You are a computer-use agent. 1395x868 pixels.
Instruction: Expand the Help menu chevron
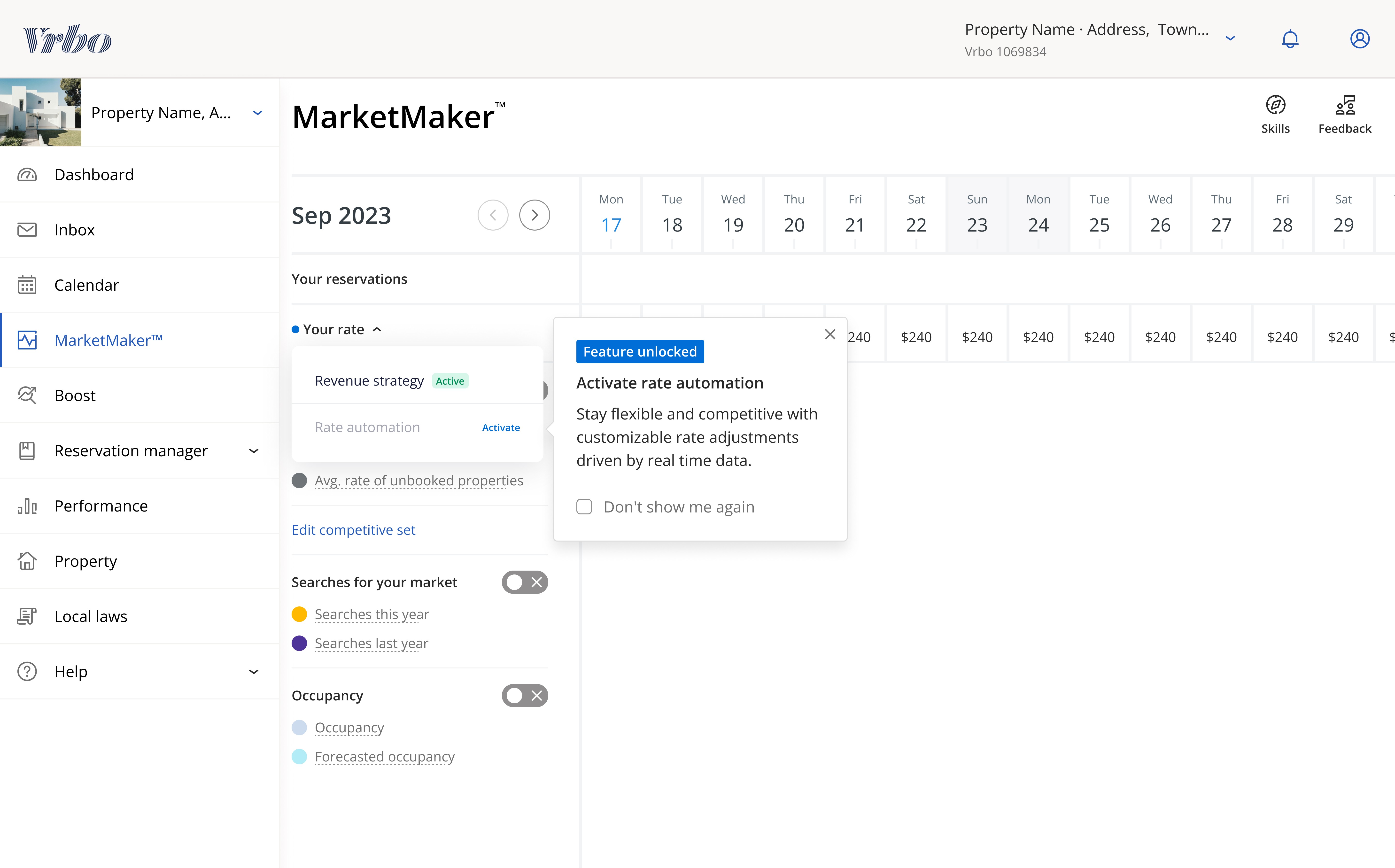[x=254, y=672]
